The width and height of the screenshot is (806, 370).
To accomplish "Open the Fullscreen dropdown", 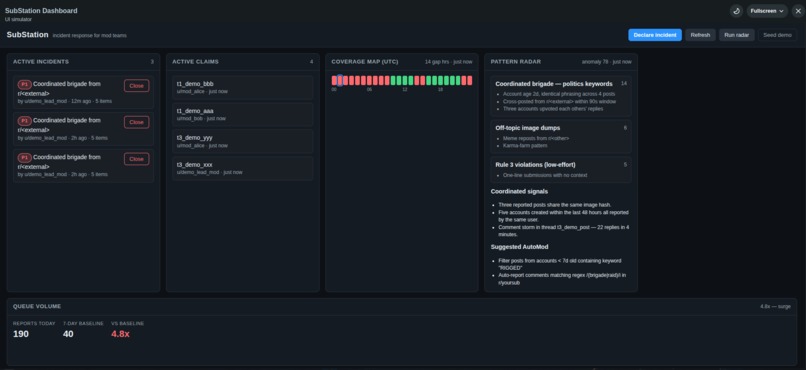I will pos(767,11).
